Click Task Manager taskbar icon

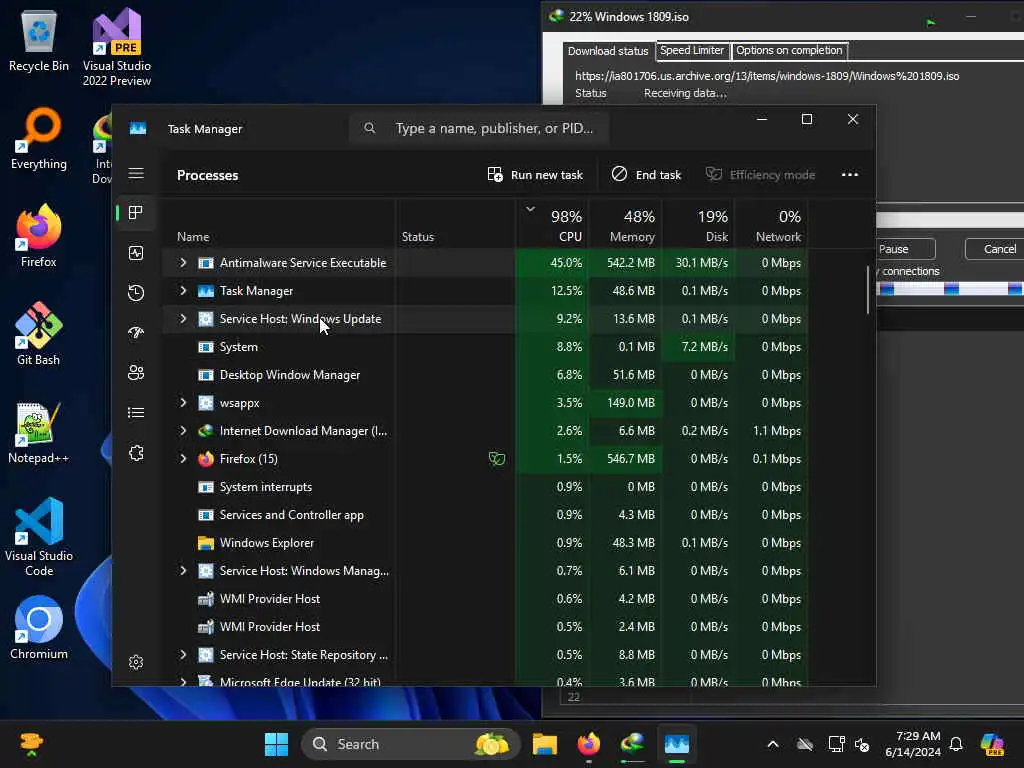(x=677, y=744)
